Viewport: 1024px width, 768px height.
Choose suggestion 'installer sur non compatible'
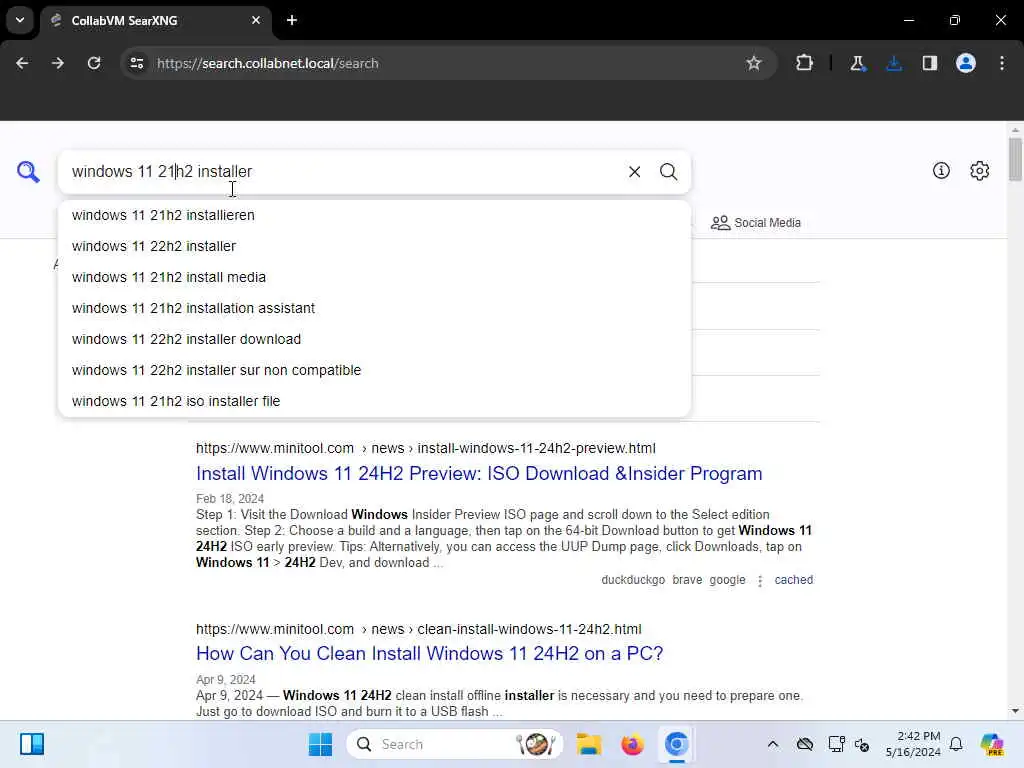[x=374, y=370]
